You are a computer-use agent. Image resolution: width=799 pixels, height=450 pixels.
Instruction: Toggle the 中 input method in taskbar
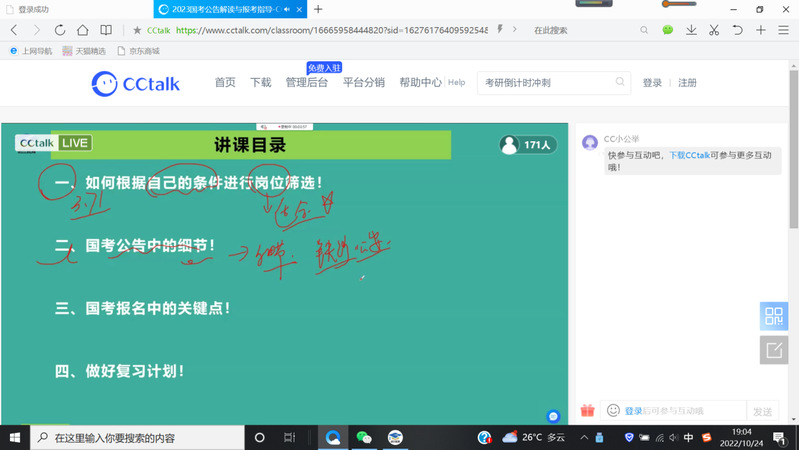click(688, 438)
